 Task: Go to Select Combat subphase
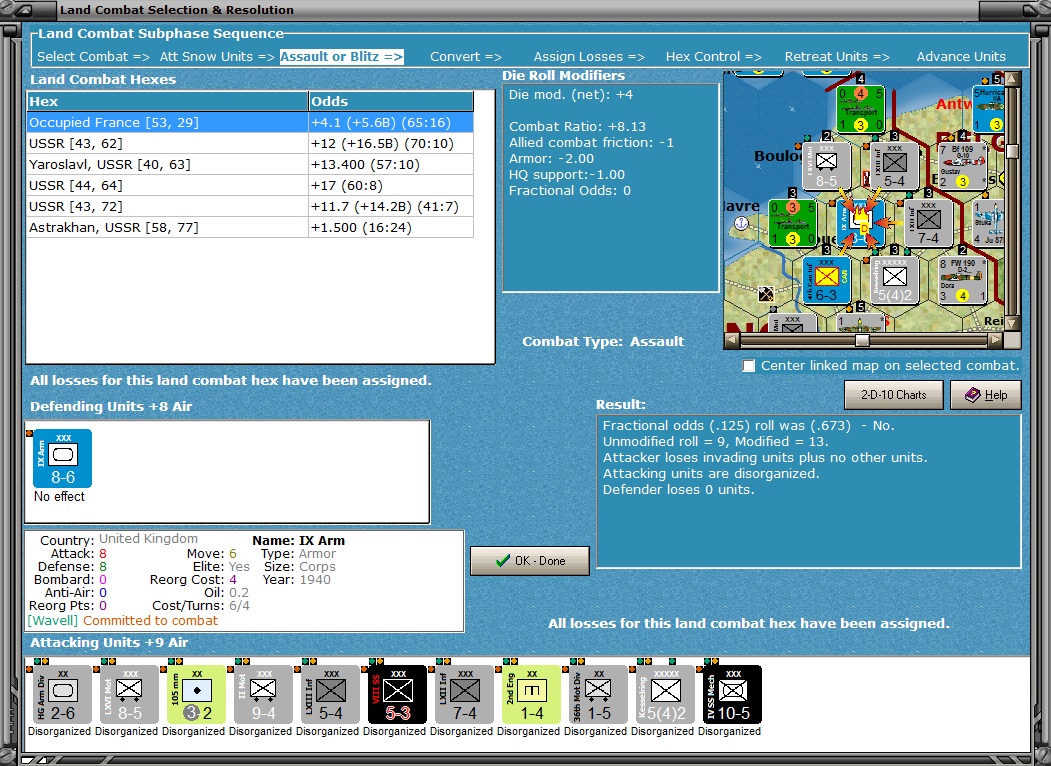click(x=93, y=57)
